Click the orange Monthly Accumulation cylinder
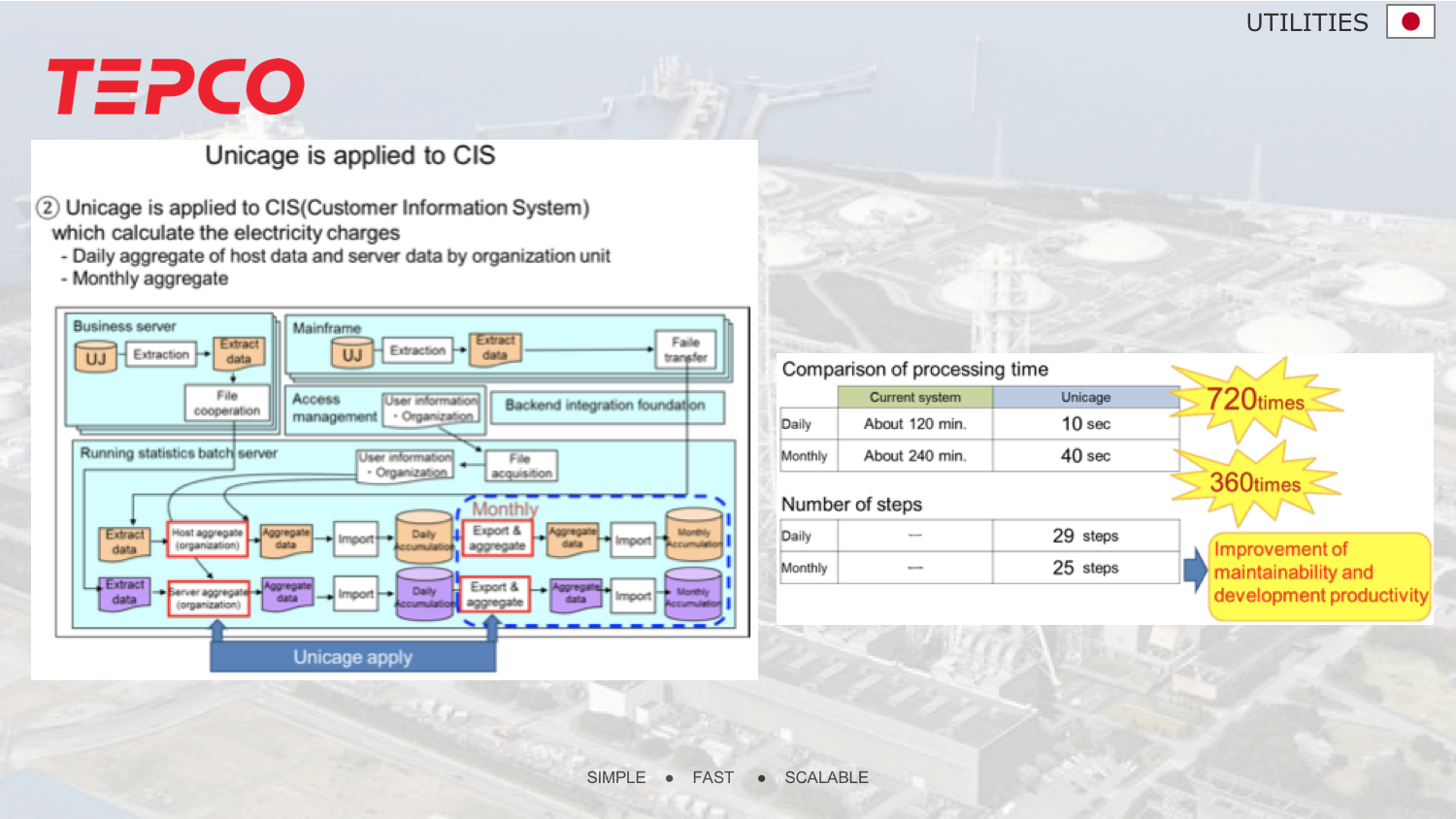 pyautogui.click(x=693, y=536)
